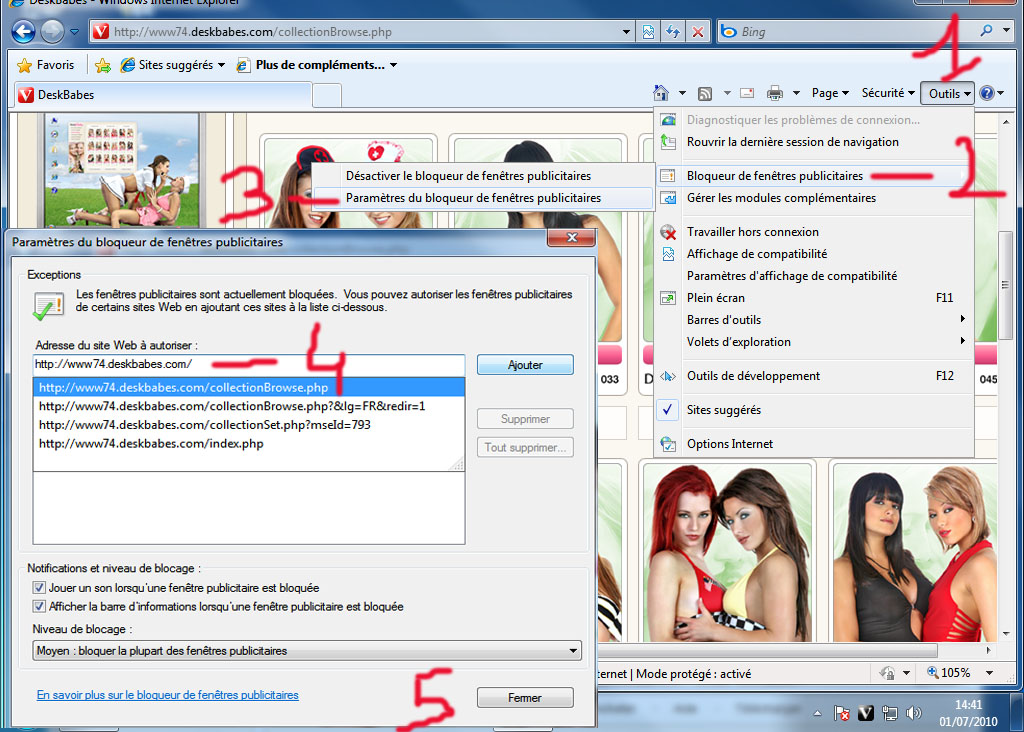Toggle 'Afficher la barre d'informations' checkbox

(40, 606)
